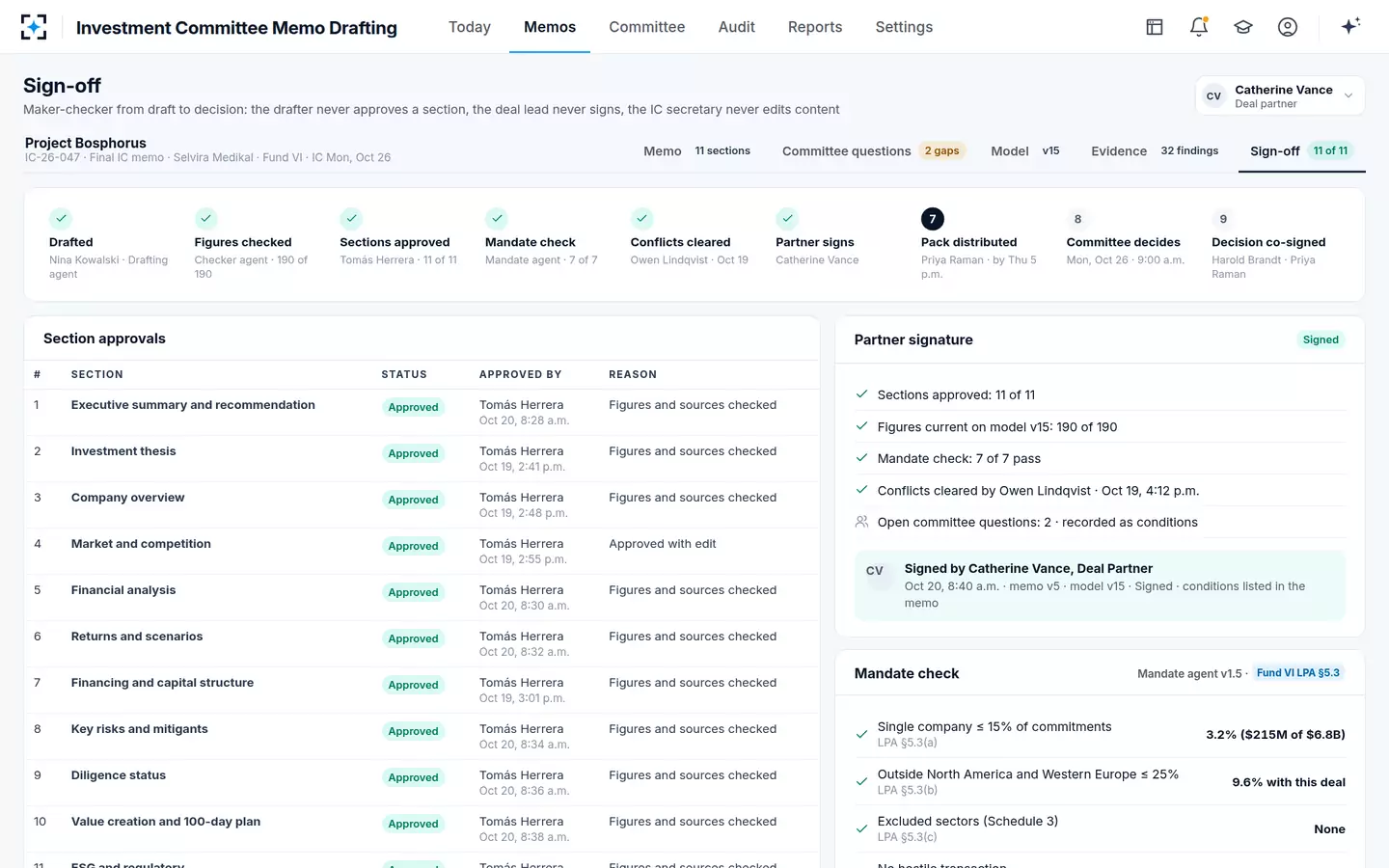1389x868 pixels.
Task: Open the Committee tab
Action: (646, 27)
